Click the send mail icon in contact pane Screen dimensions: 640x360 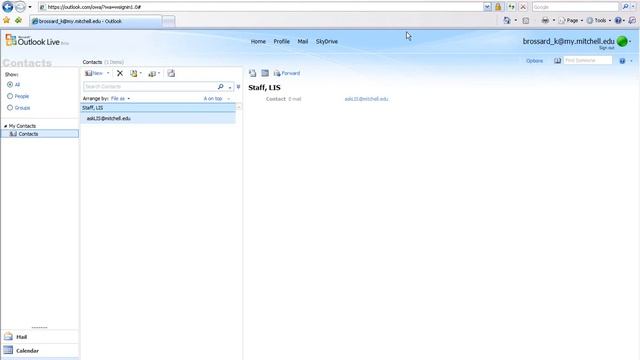(x=252, y=73)
